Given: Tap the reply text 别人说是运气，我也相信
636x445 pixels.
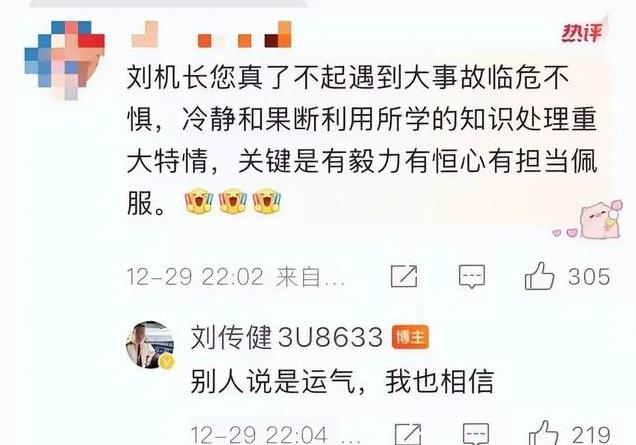Looking at the screenshot, I should [x=342, y=381].
